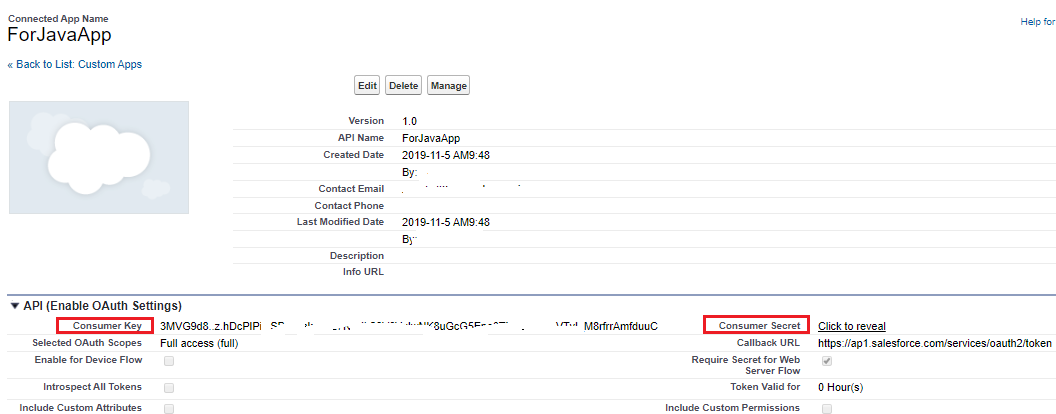Reveal the Consumer Secret

point(851,326)
